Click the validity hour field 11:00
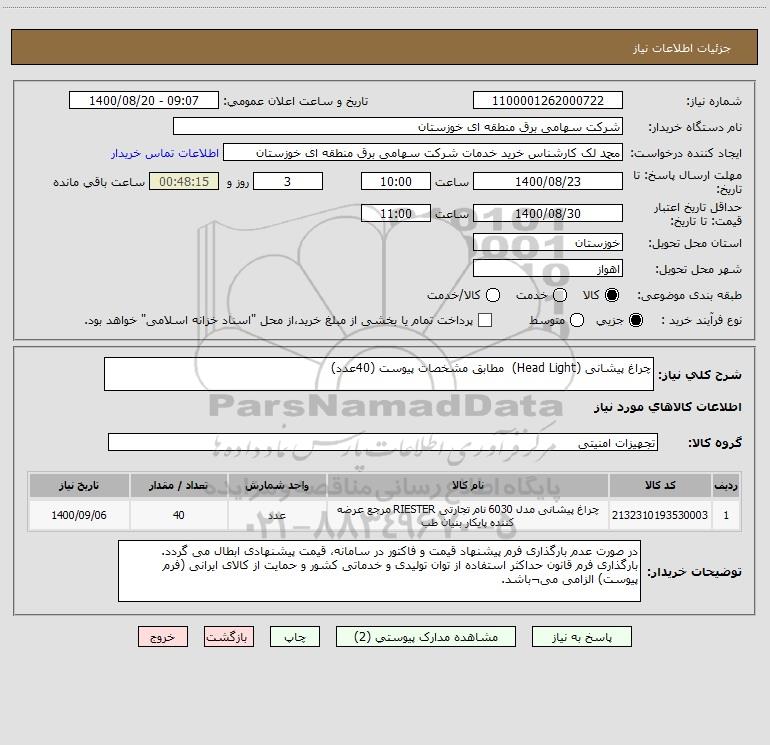The height and width of the screenshot is (745, 770). [396, 213]
